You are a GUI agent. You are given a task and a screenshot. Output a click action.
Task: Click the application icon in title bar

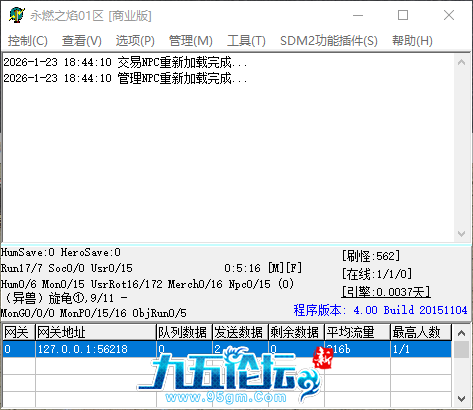point(16,15)
